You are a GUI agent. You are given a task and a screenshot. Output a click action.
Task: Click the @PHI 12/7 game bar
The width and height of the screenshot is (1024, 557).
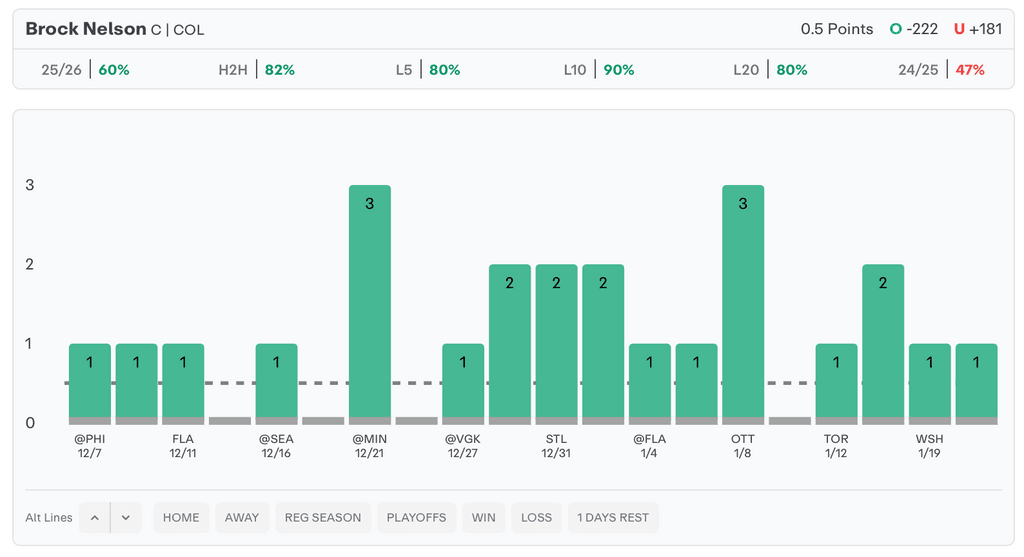coord(89,380)
